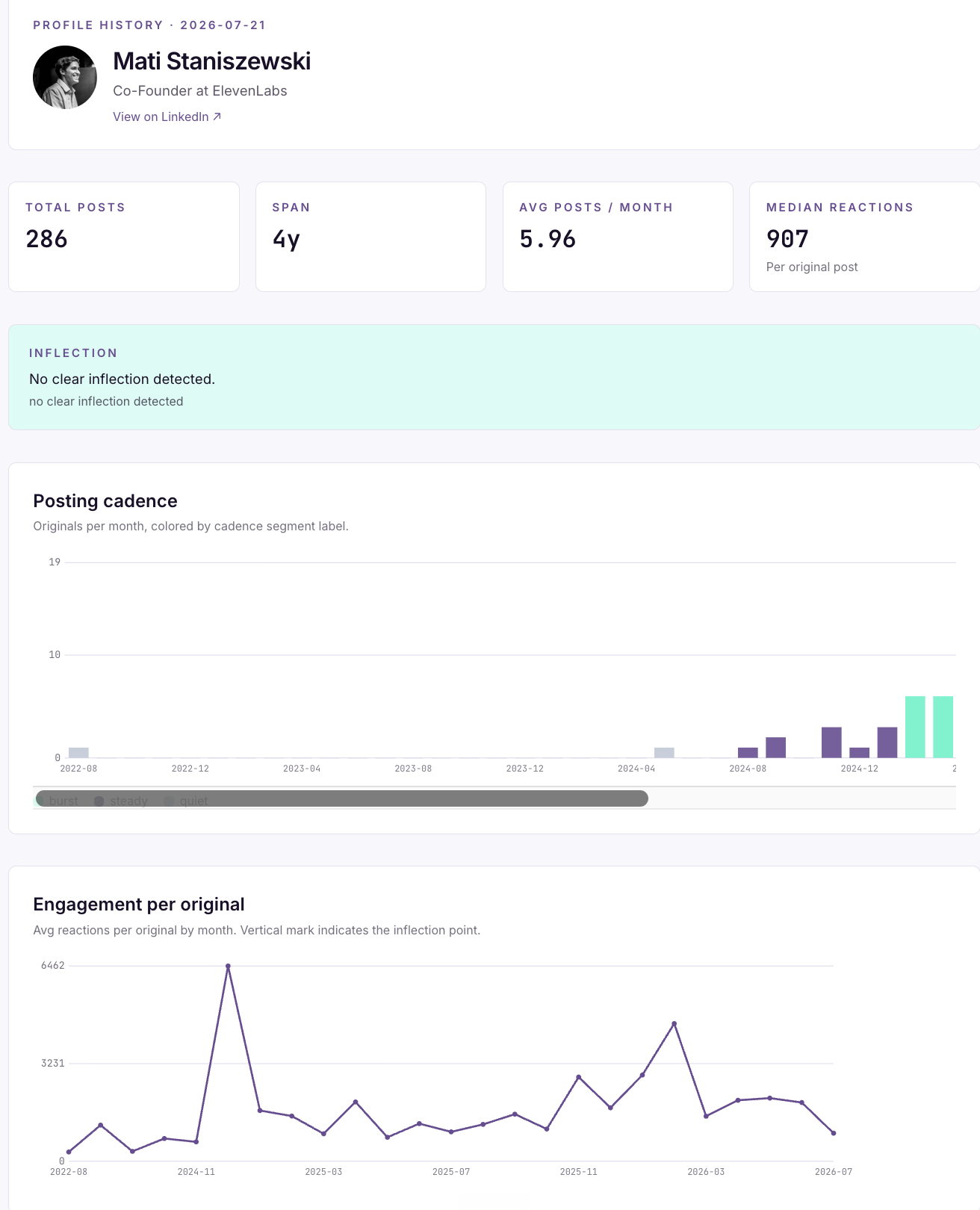Click the 2023-12 label on cadence axis

pyautogui.click(x=524, y=769)
